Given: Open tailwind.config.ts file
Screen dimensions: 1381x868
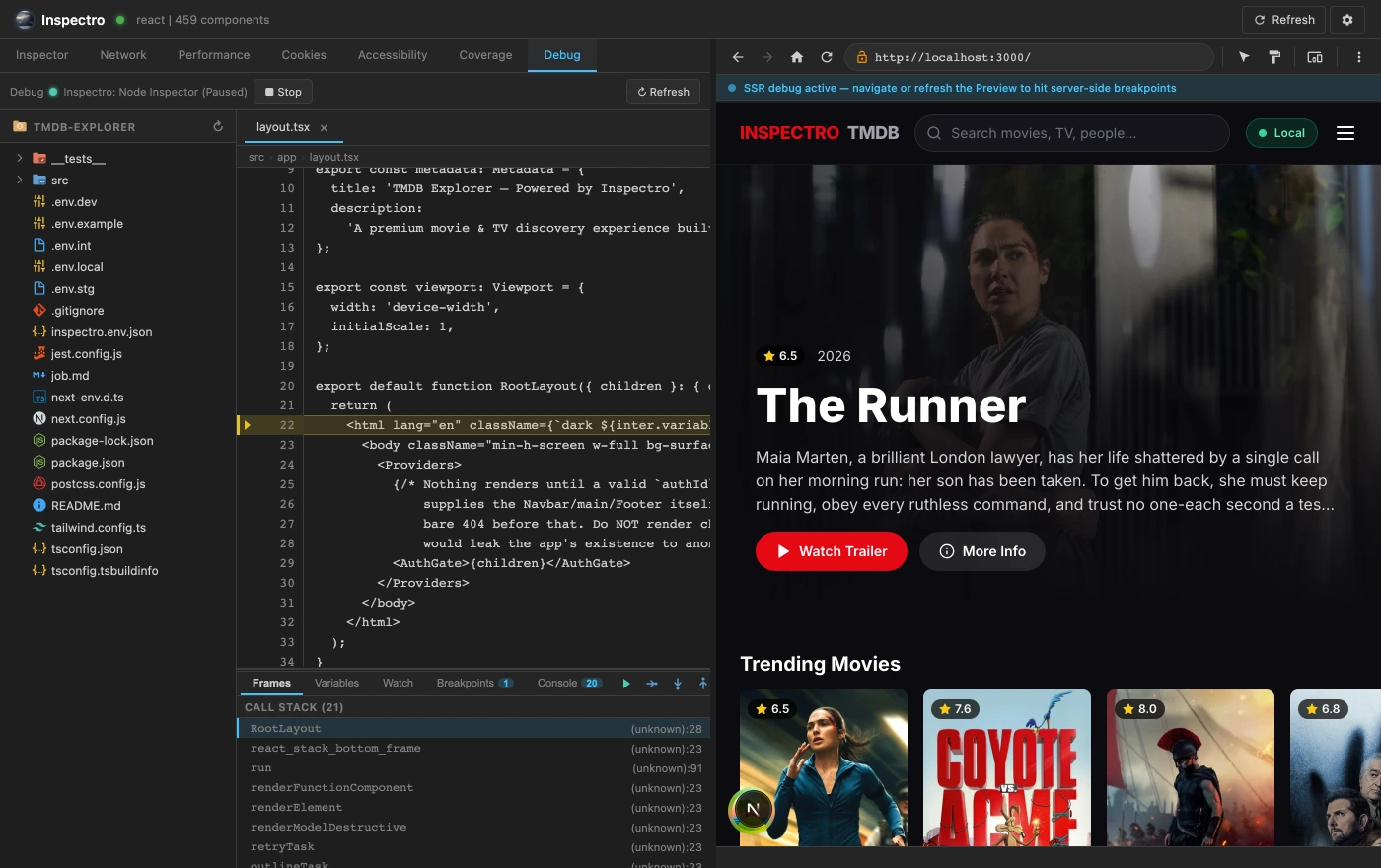Looking at the screenshot, I should [117, 527].
